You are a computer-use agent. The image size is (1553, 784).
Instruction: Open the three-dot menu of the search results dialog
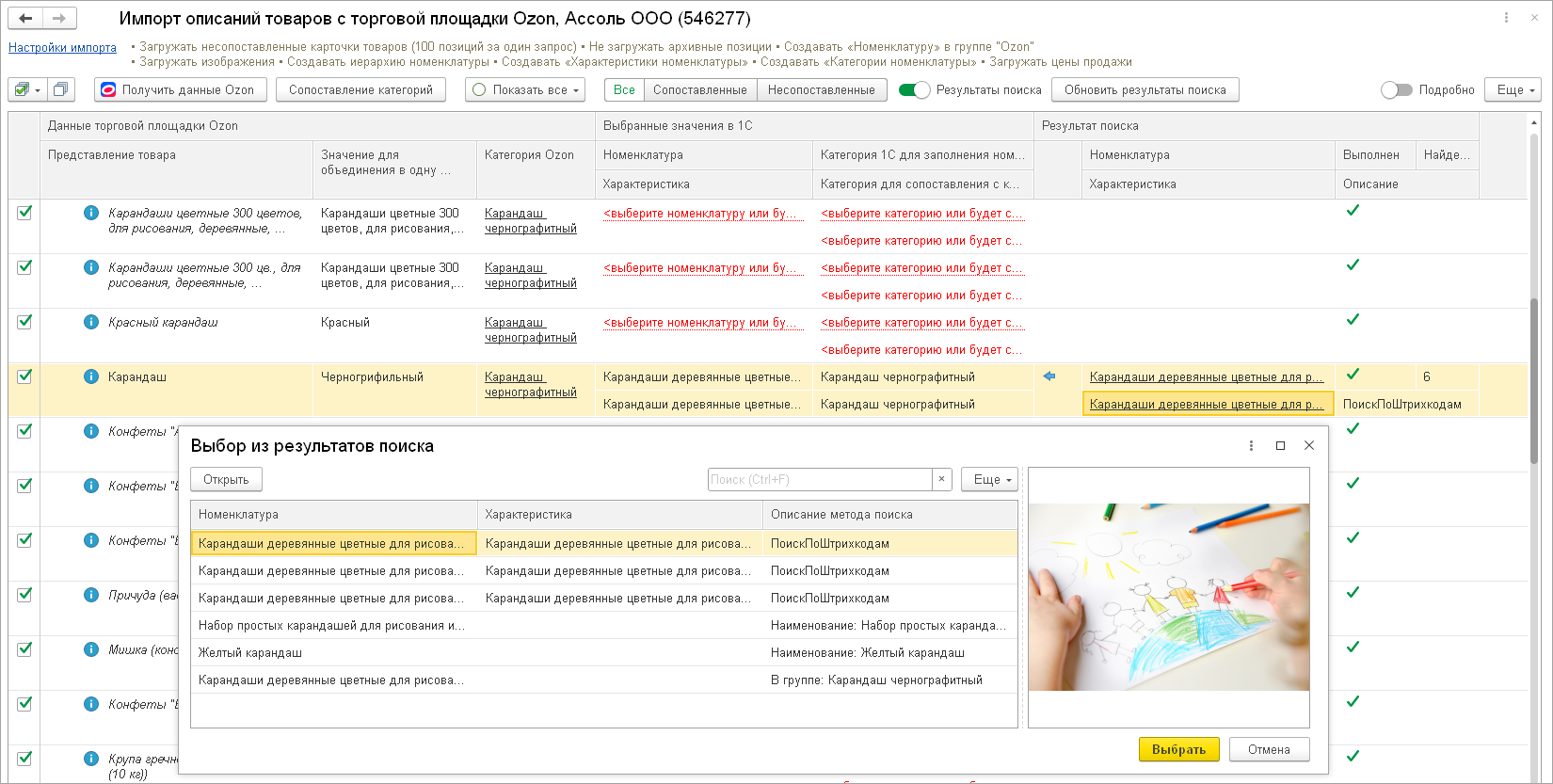pyautogui.click(x=1251, y=445)
